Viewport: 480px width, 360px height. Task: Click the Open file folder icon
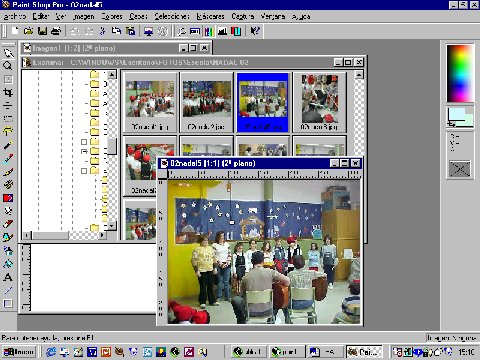click(28, 31)
